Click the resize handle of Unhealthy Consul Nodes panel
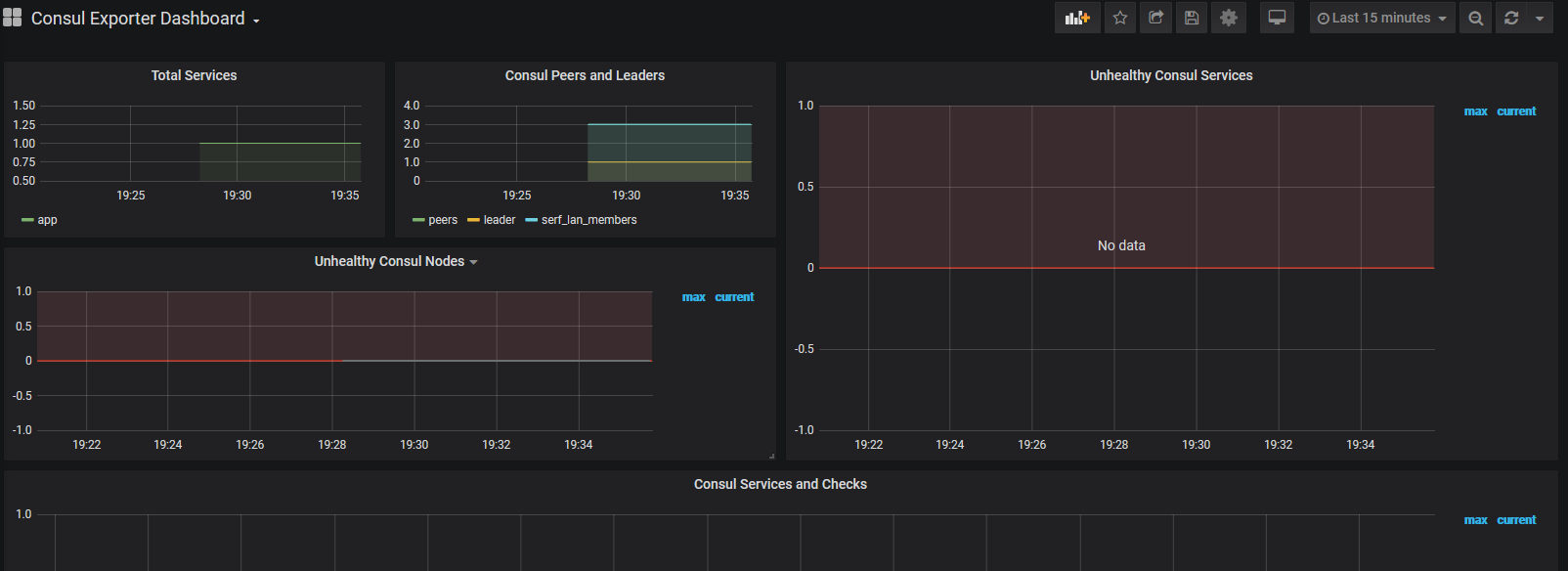Screen dimensions: 1568x571 (771, 456)
